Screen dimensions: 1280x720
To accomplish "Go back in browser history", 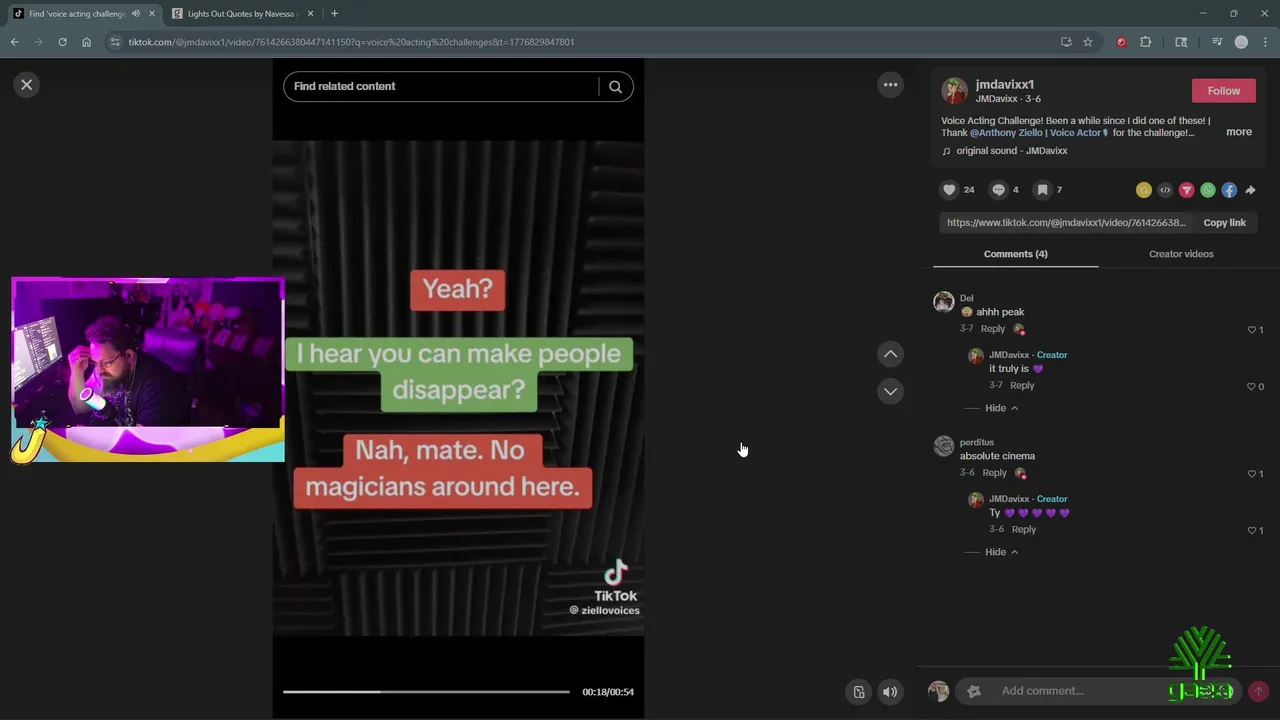I will coord(14,42).
